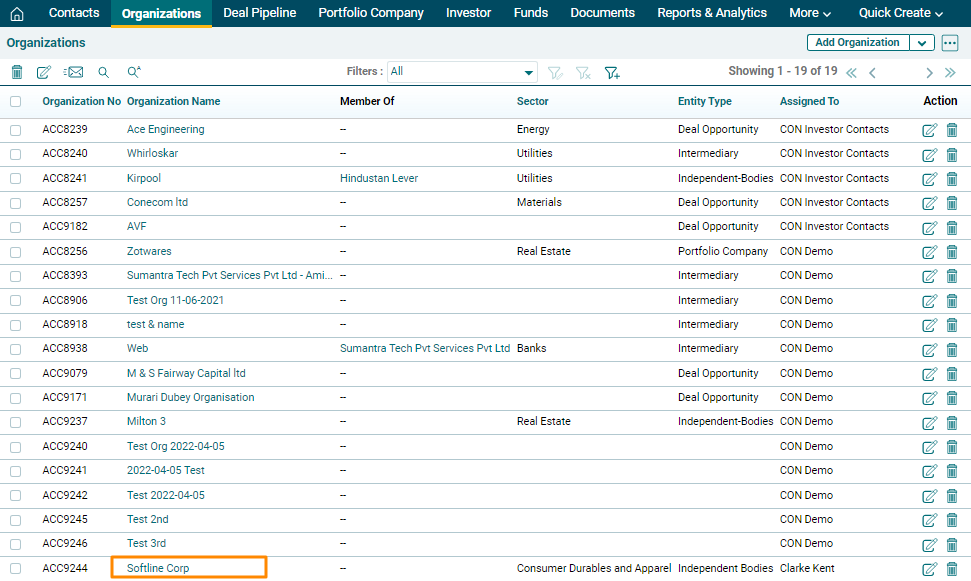Click the add filter funnel icon
The width and height of the screenshot is (971, 581).
612,72
